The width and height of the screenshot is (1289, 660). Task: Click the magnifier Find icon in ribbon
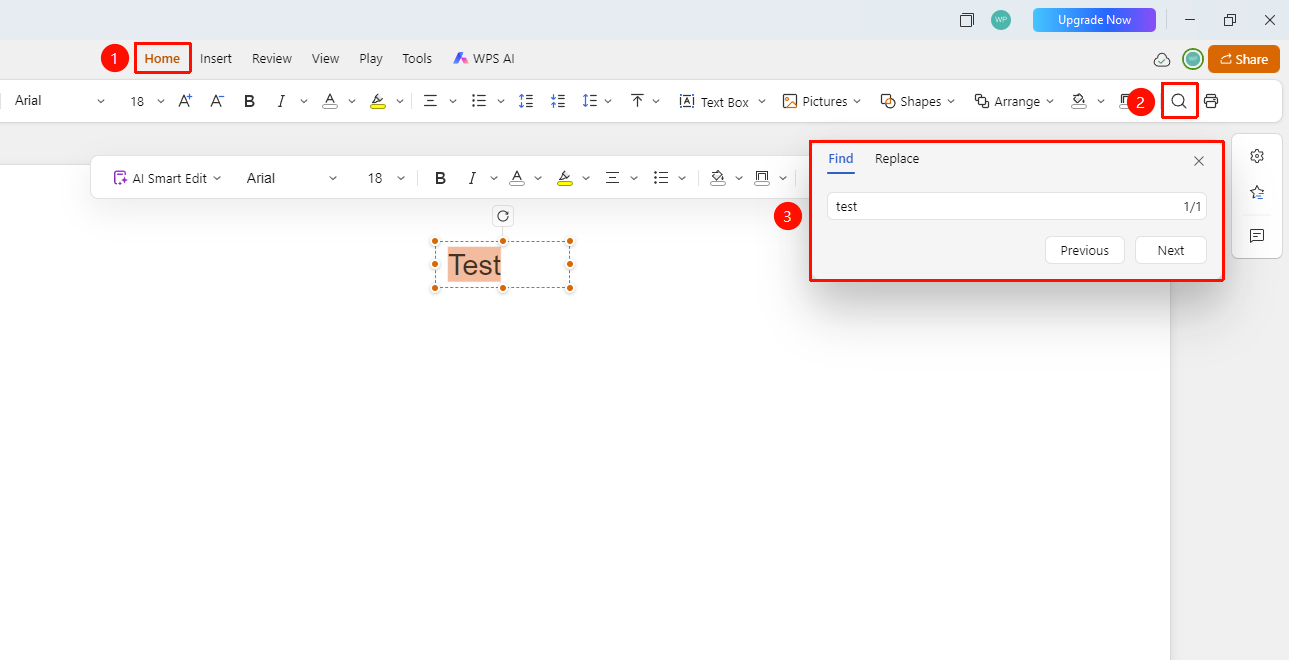click(1179, 101)
